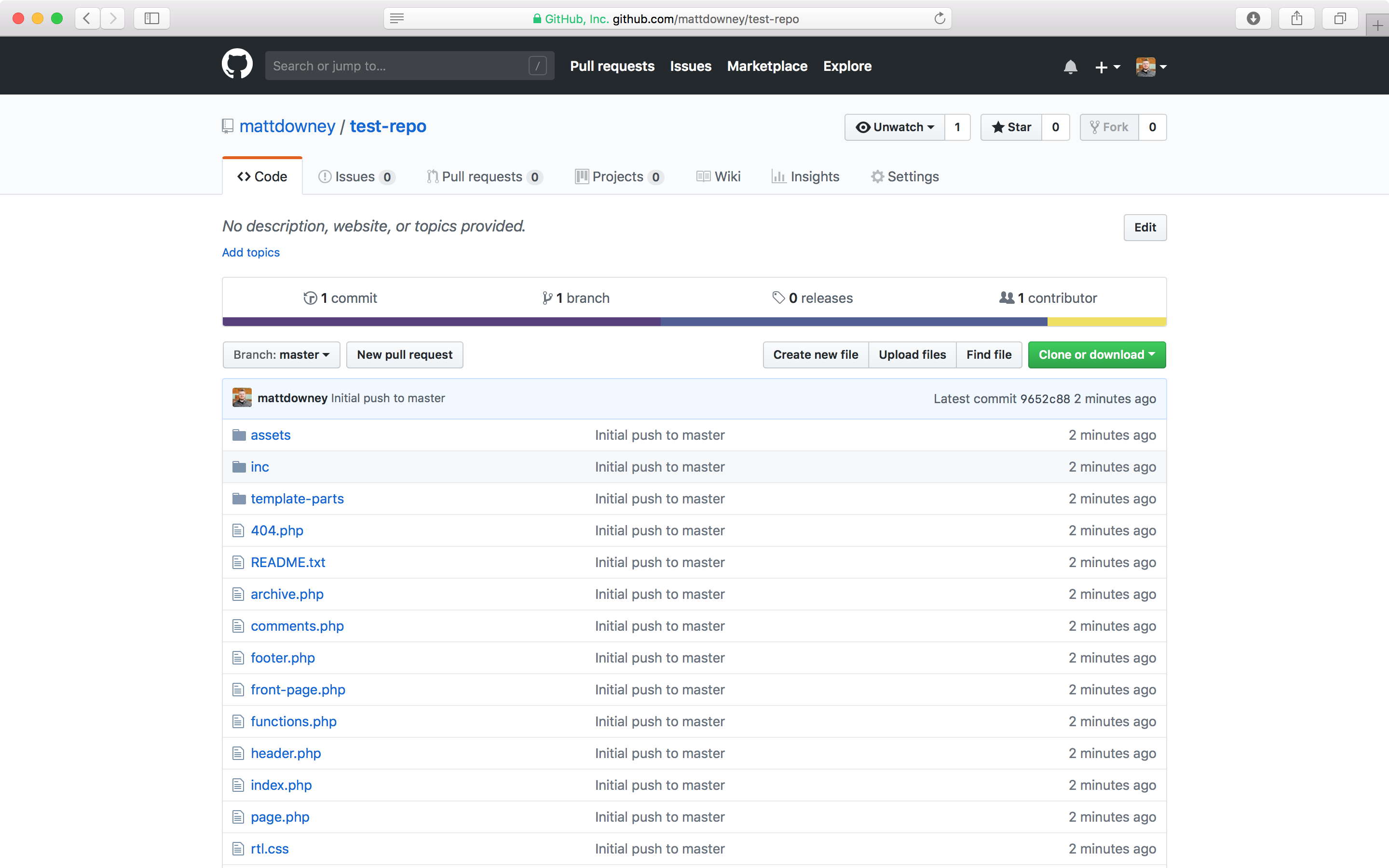Image resolution: width=1389 pixels, height=868 pixels.
Task: Select the Insights tab
Action: click(x=815, y=176)
